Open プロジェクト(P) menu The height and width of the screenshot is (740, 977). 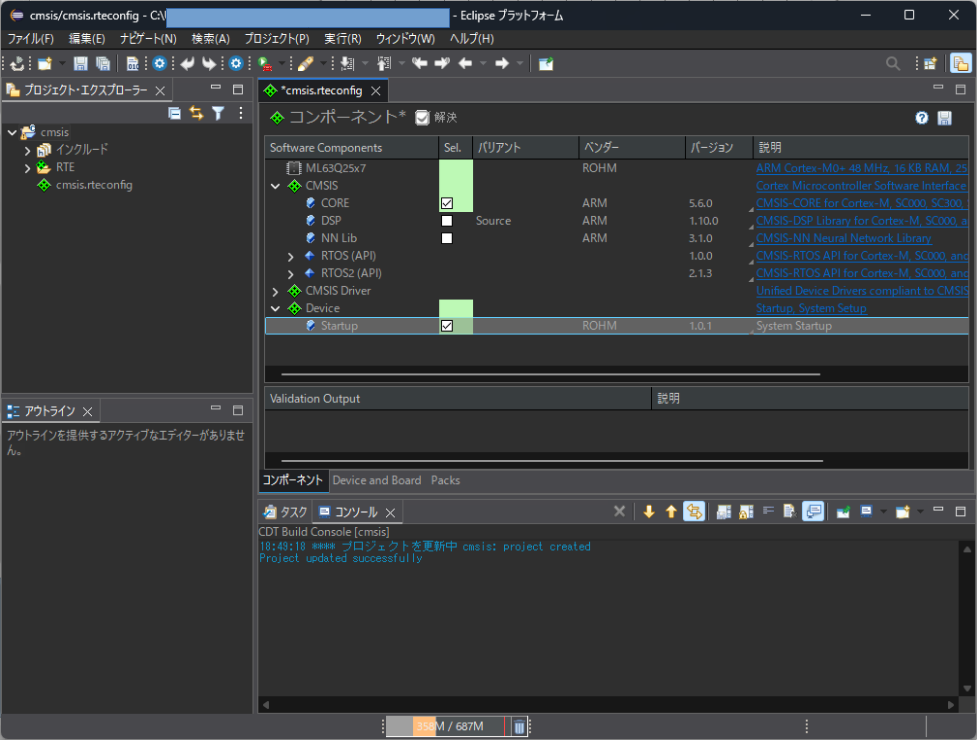click(277, 39)
